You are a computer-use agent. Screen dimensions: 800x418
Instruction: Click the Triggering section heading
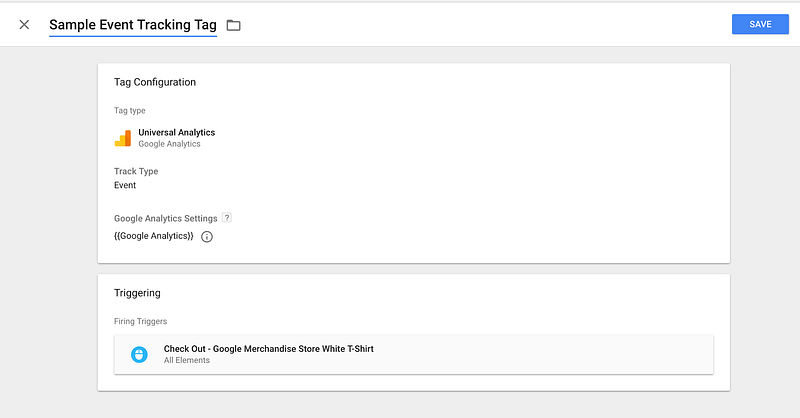tap(137, 293)
